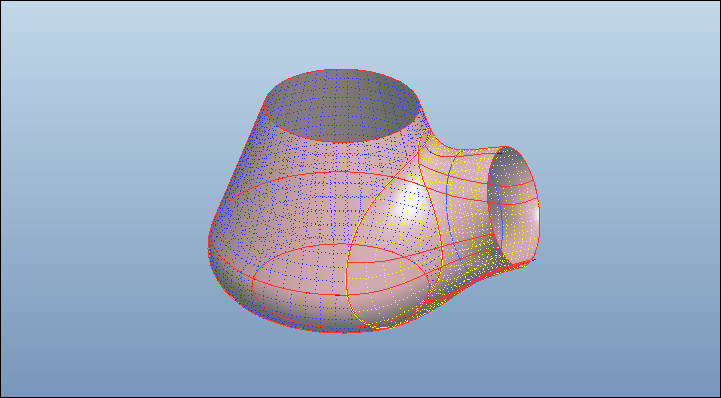Select the red ellipse on the base
The image size is (721, 398).
(341, 286)
